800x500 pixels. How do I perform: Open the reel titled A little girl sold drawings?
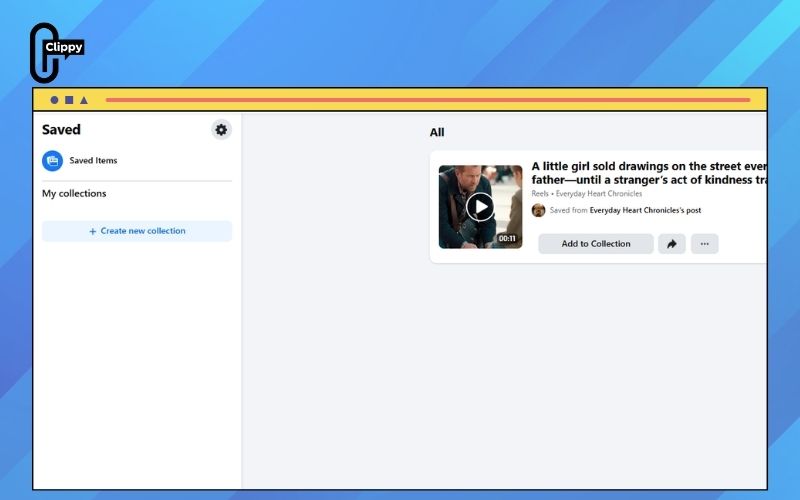[x=649, y=173]
